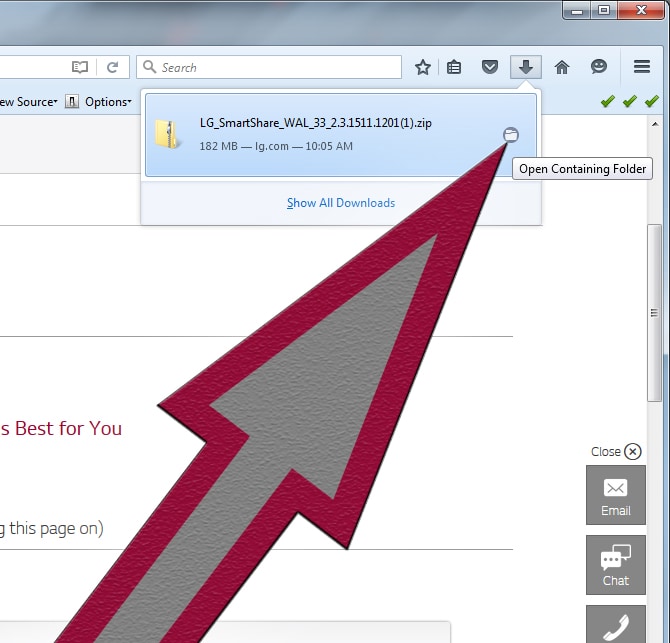Close the support side panel
Viewport: 670px width, 643px height.
(x=632, y=452)
